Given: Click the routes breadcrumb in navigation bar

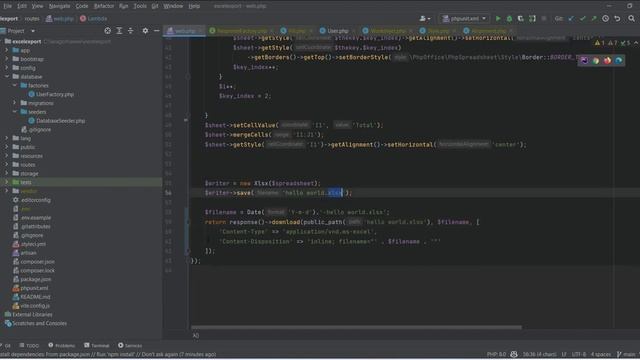Looking at the screenshot, I should coord(32,19).
